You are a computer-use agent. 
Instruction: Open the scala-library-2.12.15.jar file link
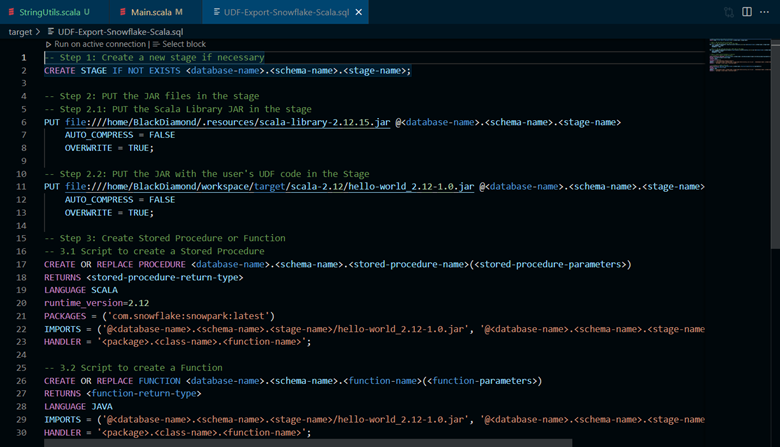coord(227,122)
